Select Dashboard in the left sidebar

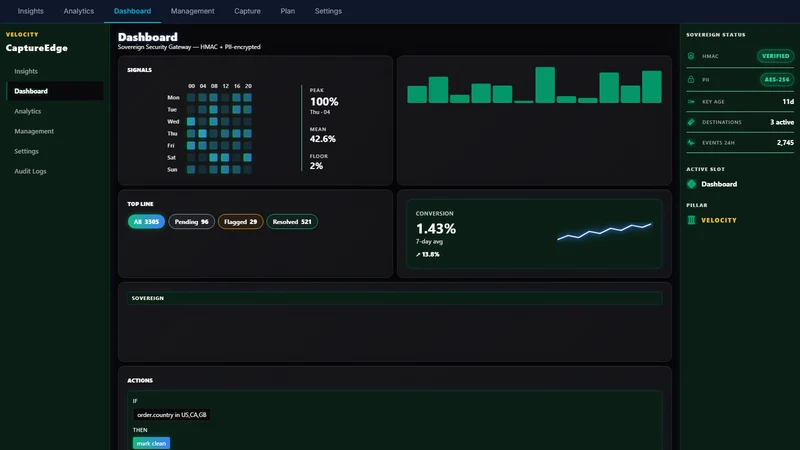point(55,91)
